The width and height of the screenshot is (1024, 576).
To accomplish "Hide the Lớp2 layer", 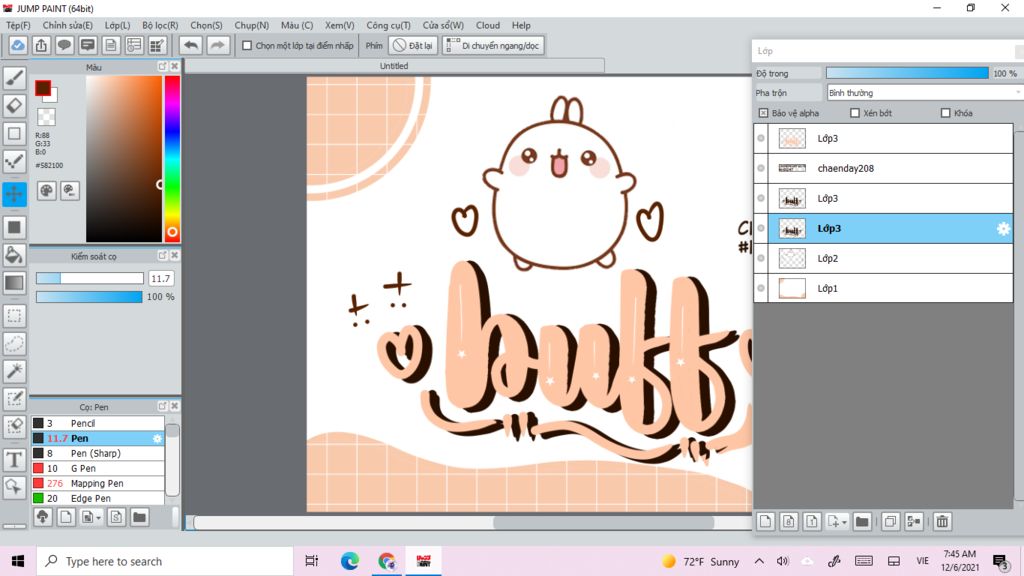I will pos(761,259).
